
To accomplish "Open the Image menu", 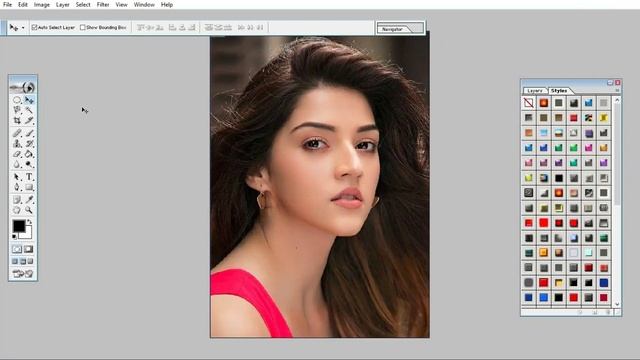I will click(42, 5).
